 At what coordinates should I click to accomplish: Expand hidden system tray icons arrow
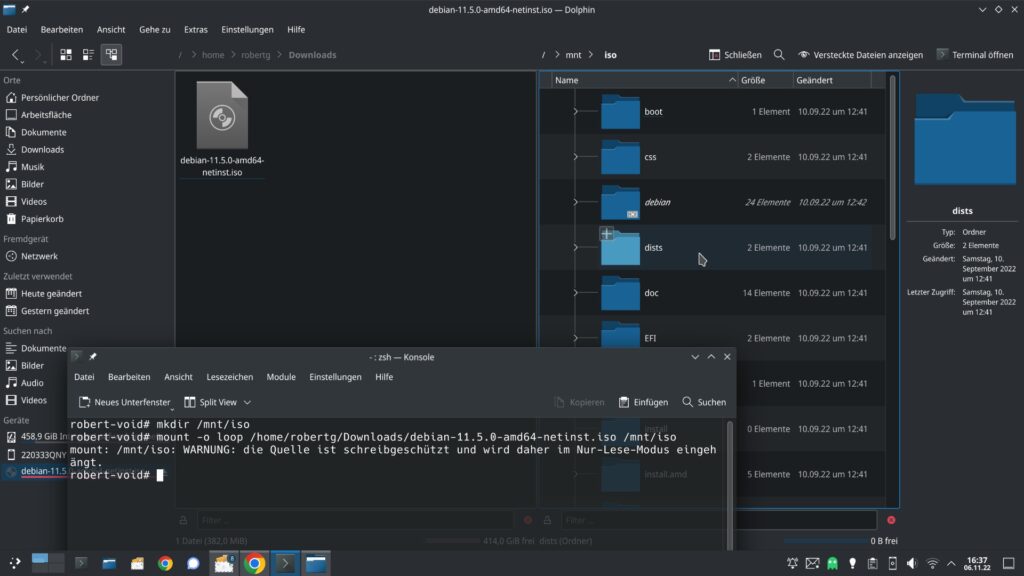coord(951,564)
